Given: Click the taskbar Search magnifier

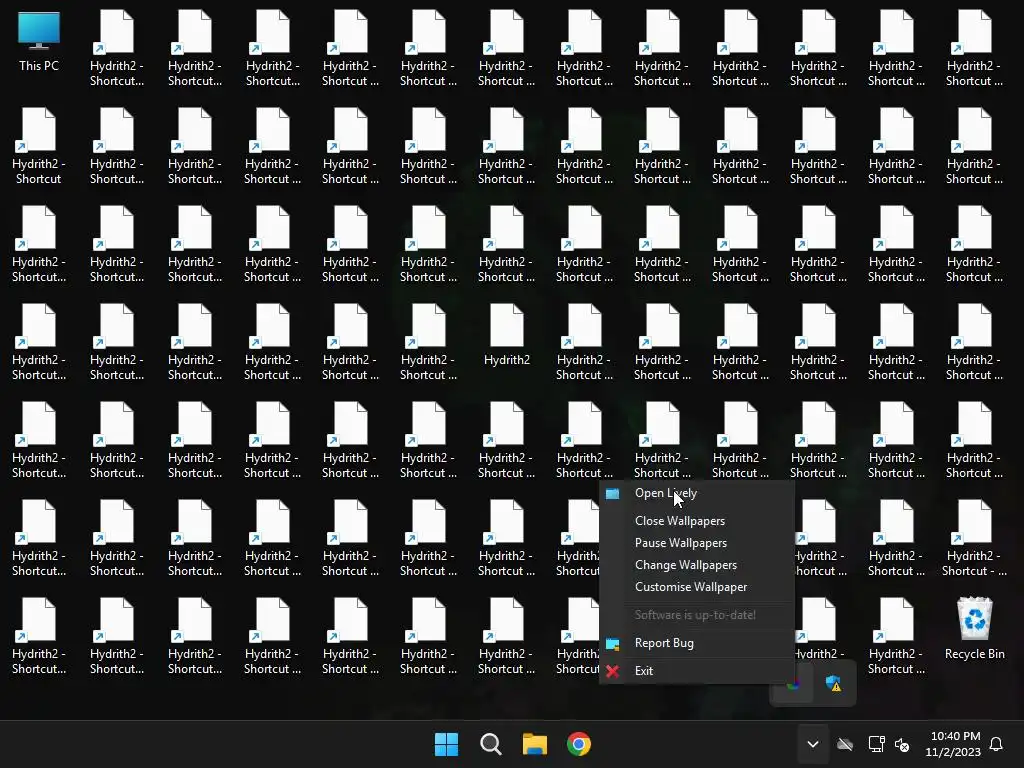Looking at the screenshot, I should [490, 744].
